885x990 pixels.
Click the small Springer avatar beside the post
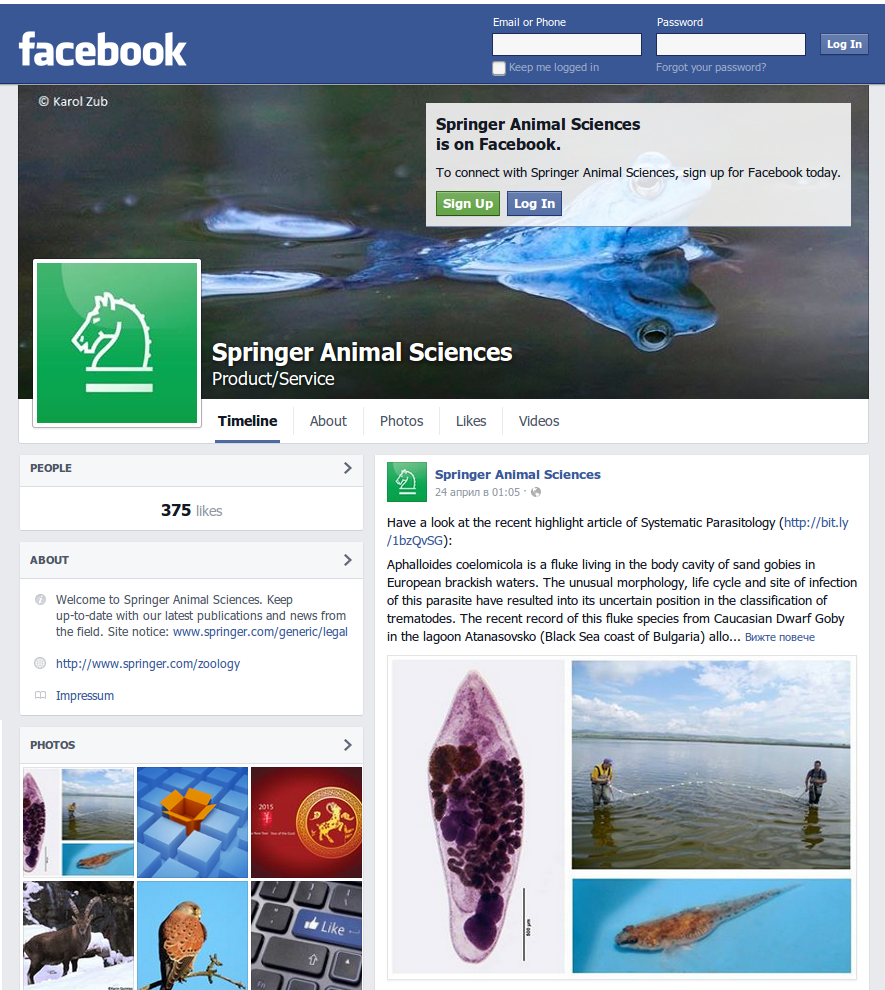[407, 482]
